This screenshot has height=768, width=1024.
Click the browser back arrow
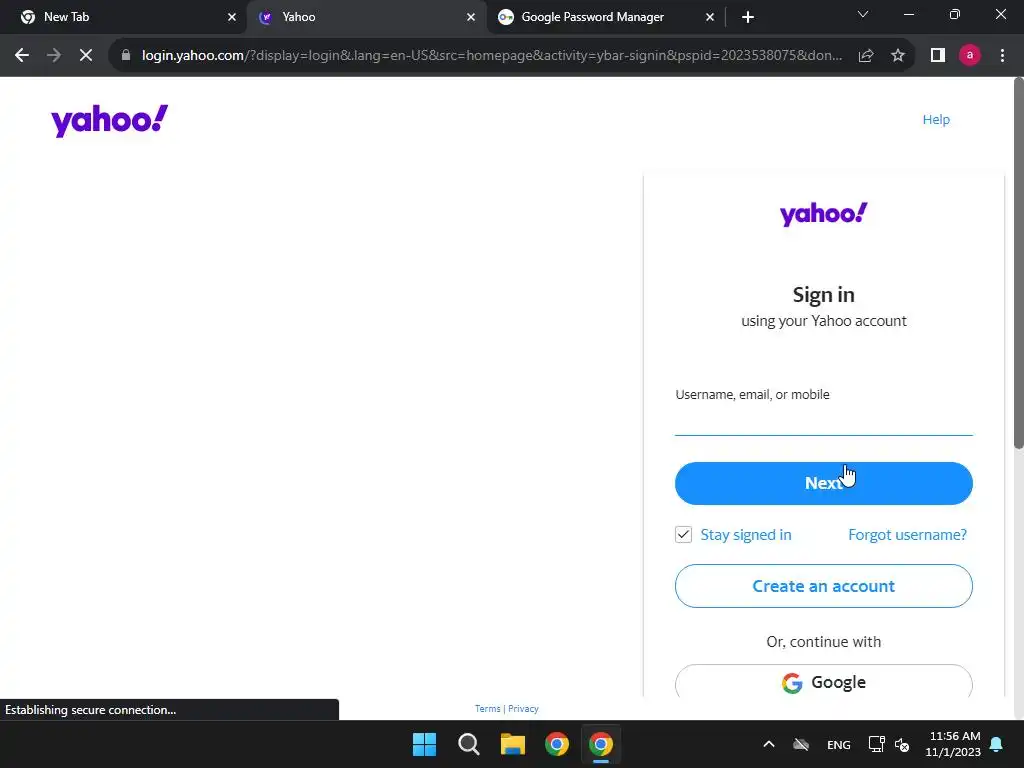pyautogui.click(x=22, y=56)
